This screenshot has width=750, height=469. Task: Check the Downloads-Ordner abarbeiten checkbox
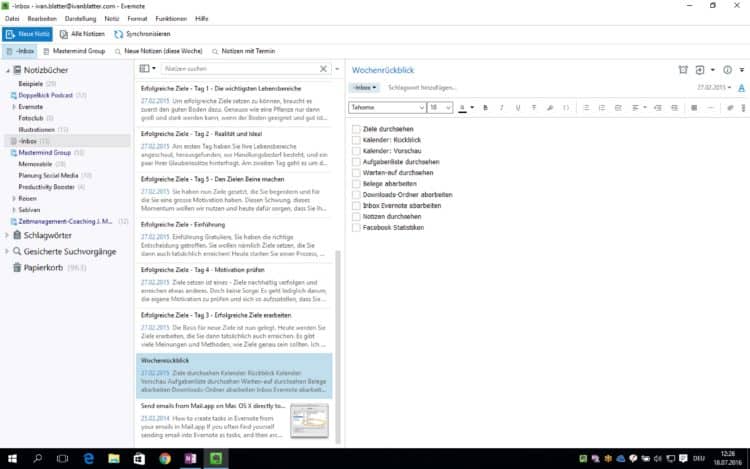pyautogui.click(x=356, y=195)
